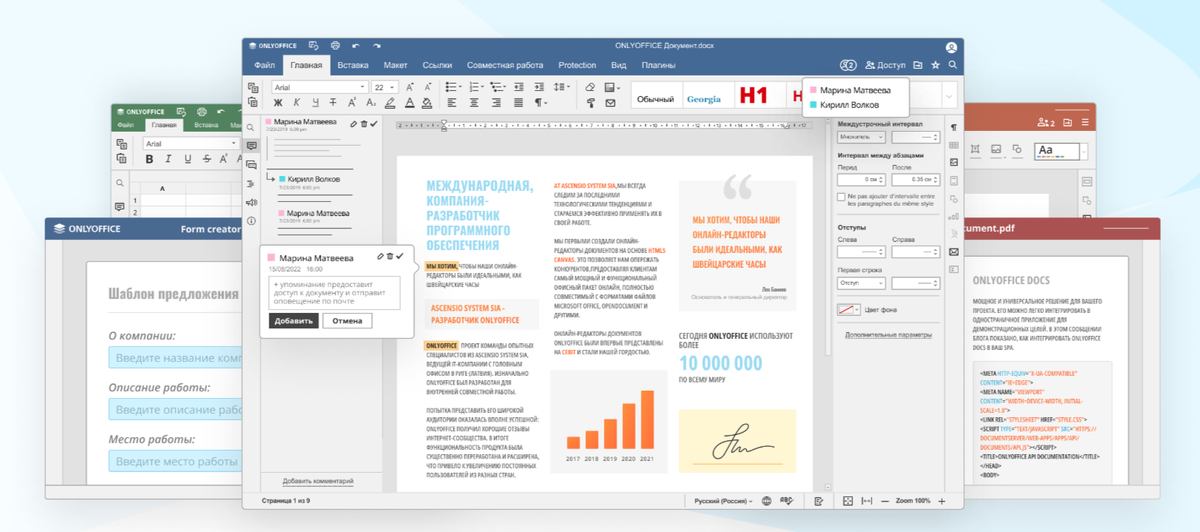
Task: Click the Отмена button in comment popup
Action: pyautogui.click(x=347, y=321)
